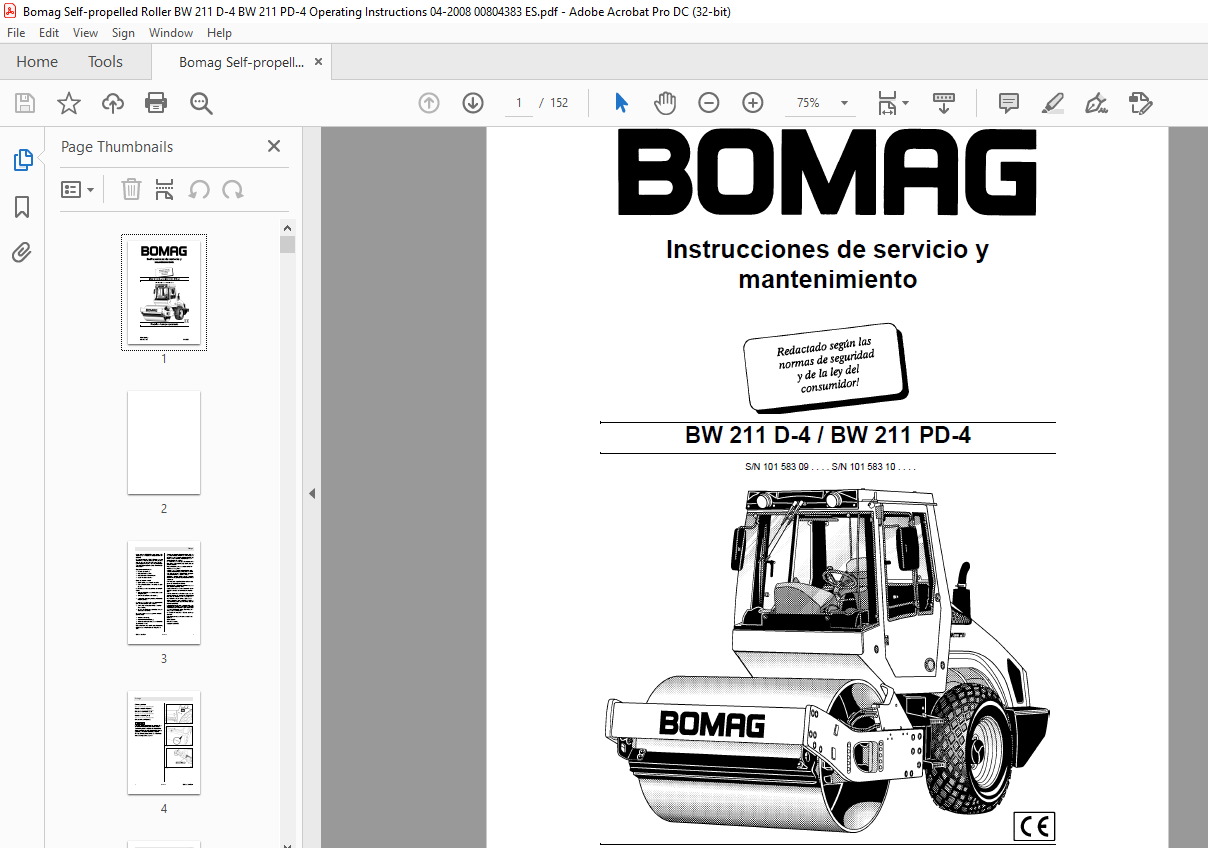Screen dimensions: 1208x848
Task: Open the Page Thumbnails sidebar icon
Action: tap(22, 160)
